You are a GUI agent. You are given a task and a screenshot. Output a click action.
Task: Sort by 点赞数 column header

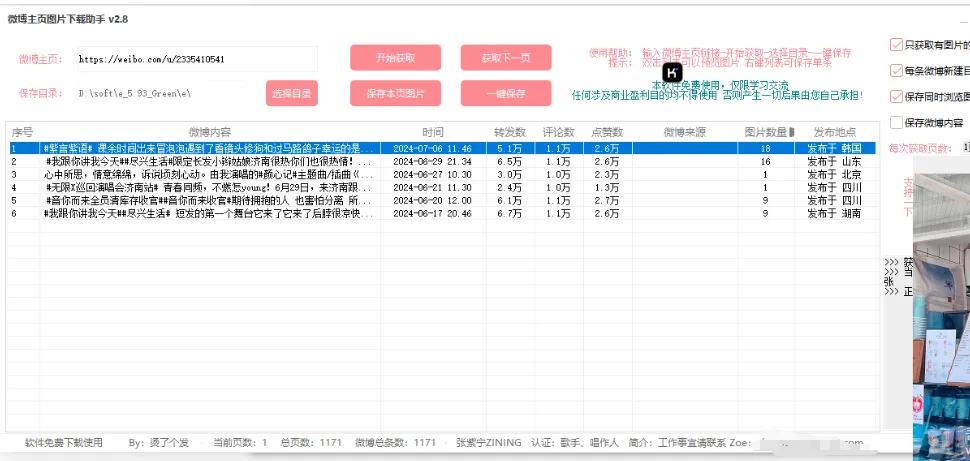coord(607,132)
